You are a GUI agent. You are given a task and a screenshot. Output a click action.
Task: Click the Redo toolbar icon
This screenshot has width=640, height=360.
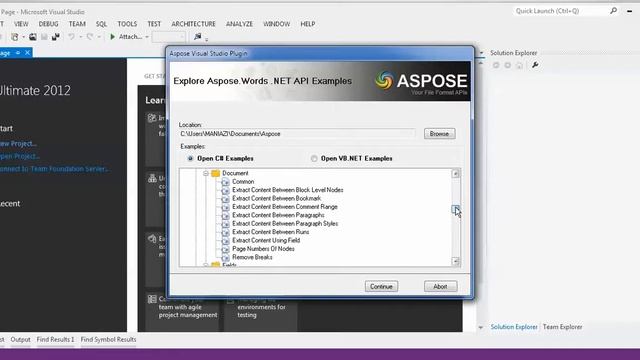pos(90,37)
